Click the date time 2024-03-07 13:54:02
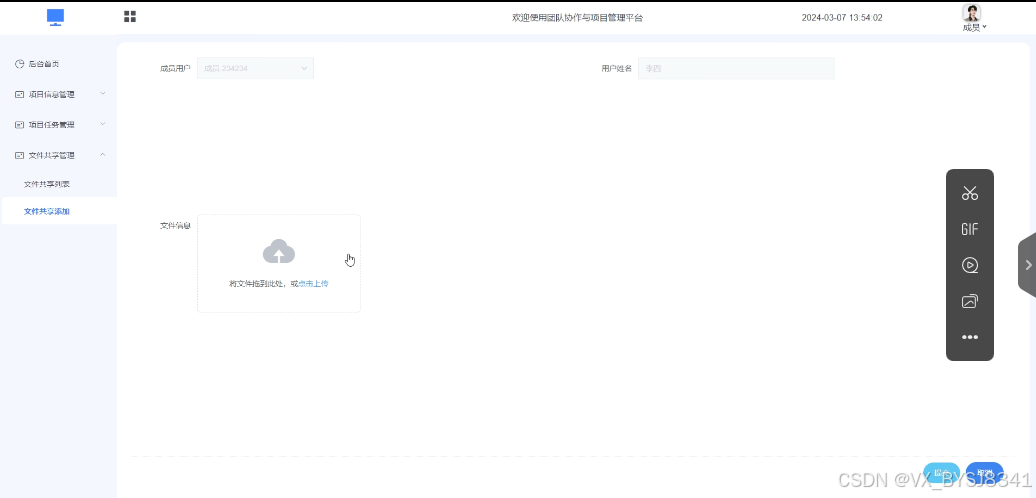Viewport: 1036px width, 498px height. click(x=842, y=18)
